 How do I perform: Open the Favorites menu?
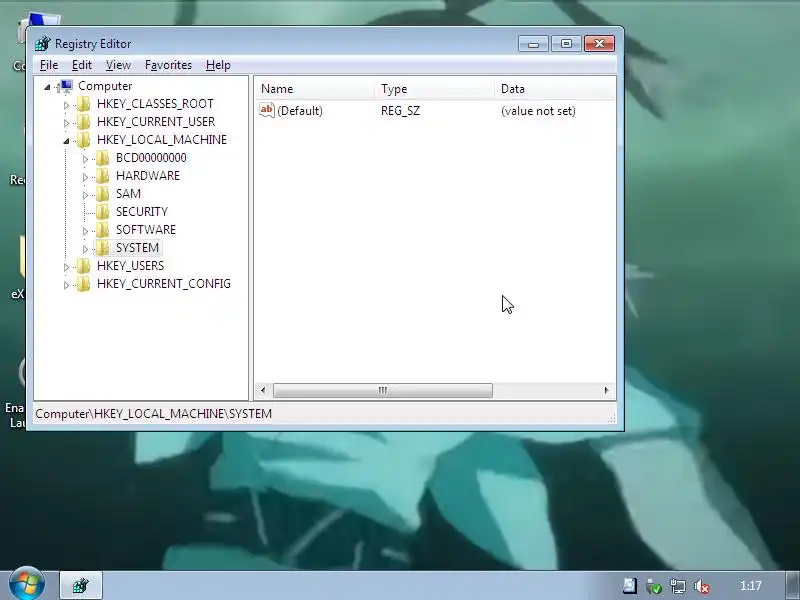(168, 65)
